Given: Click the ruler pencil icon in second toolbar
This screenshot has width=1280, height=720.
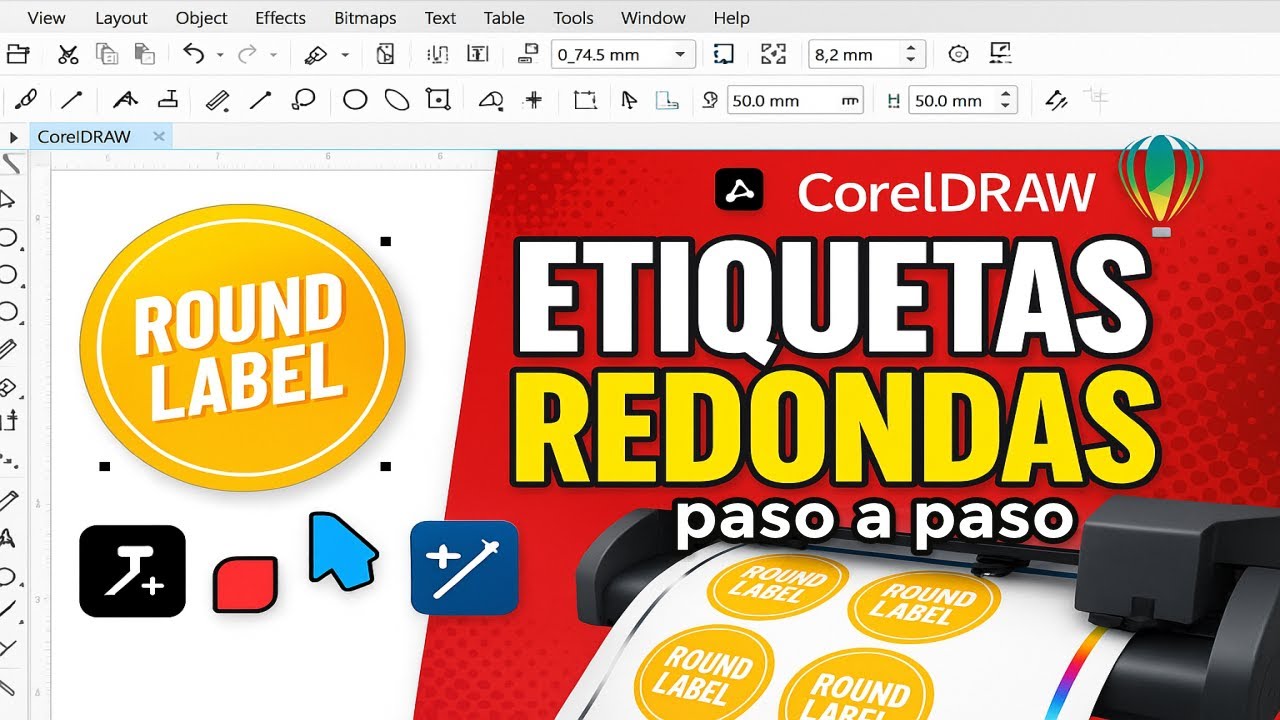Looking at the screenshot, I should pos(217,100).
